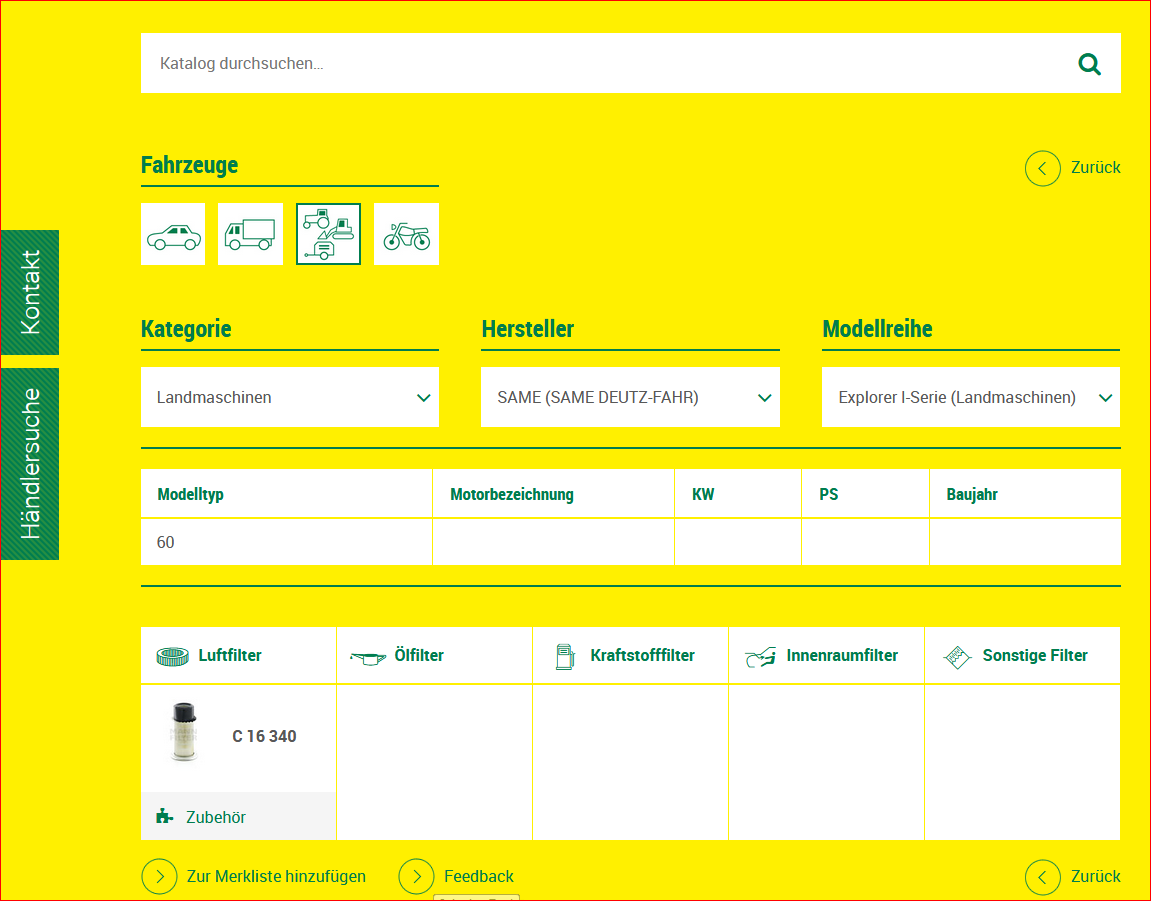Click the Ölfilter column header
The image size is (1151, 901).
[x=418, y=656]
